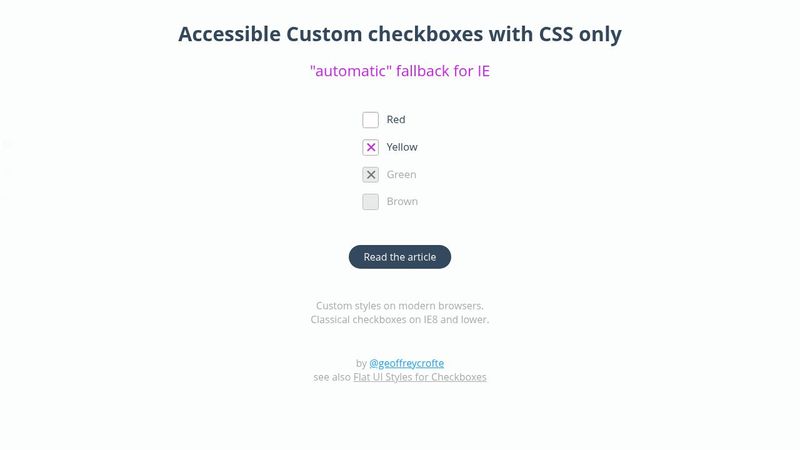Click the 'by' text before the author link
800x450 pixels.
[x=361, y=363]
